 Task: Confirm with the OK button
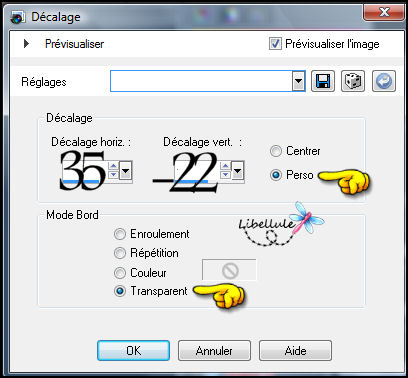point(133,350)
